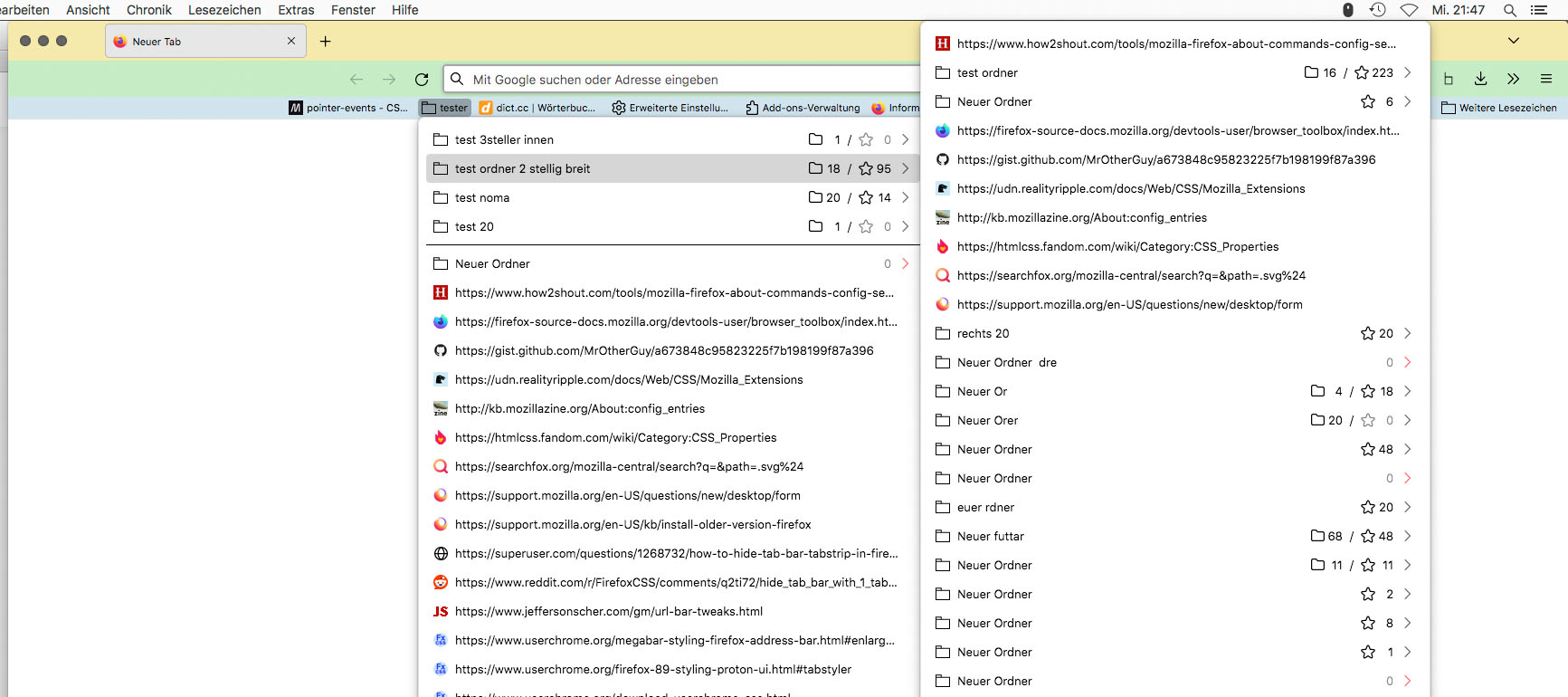This screenshot has height=697, width=1568.
Task: Reload the current page
Action: click(x=422, y=80)
